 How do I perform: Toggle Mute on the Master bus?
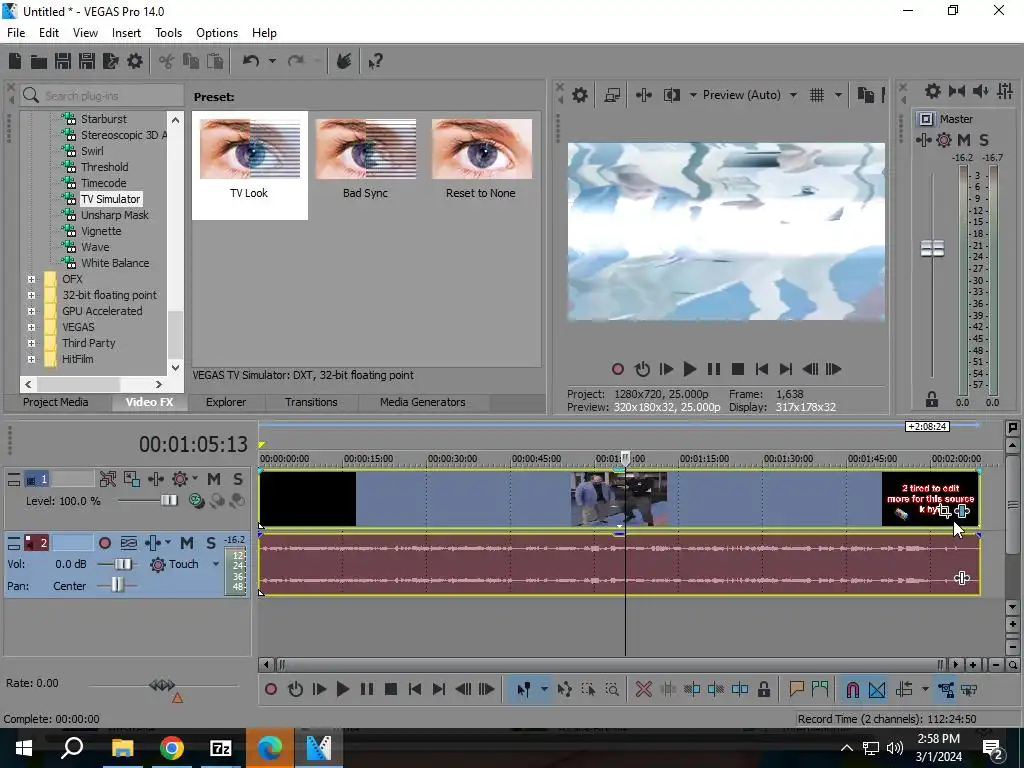coord(964,140)
